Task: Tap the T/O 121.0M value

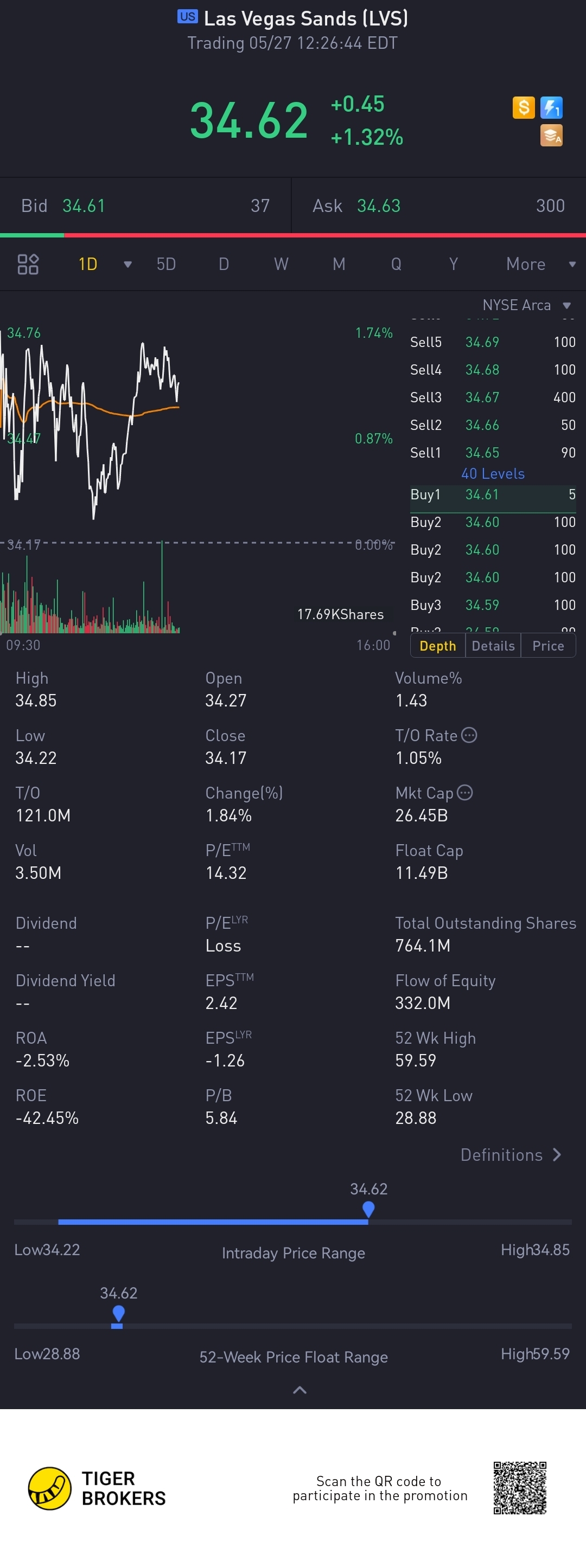Action: point(43,815)
